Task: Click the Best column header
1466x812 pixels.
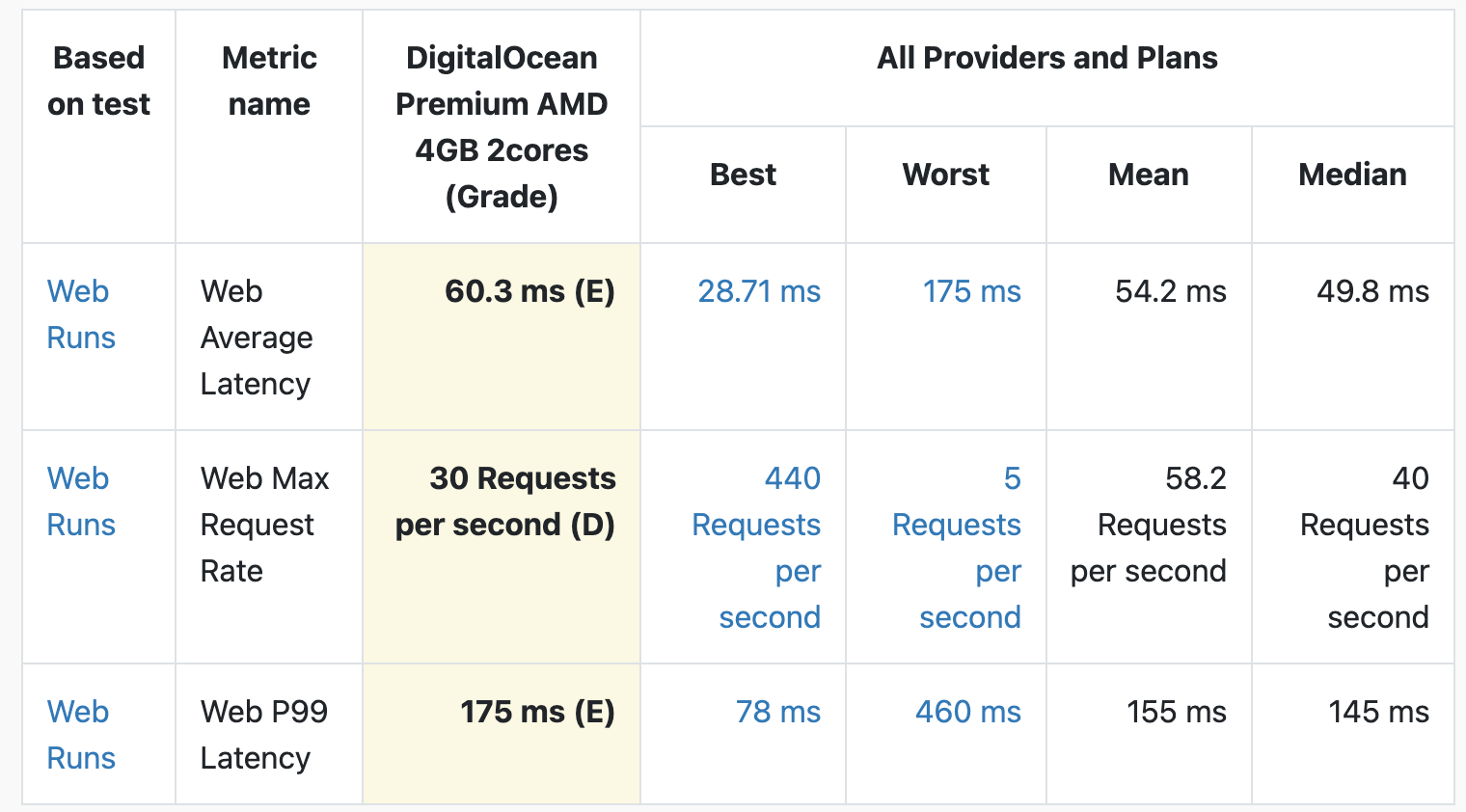Action: coord(743,175)
